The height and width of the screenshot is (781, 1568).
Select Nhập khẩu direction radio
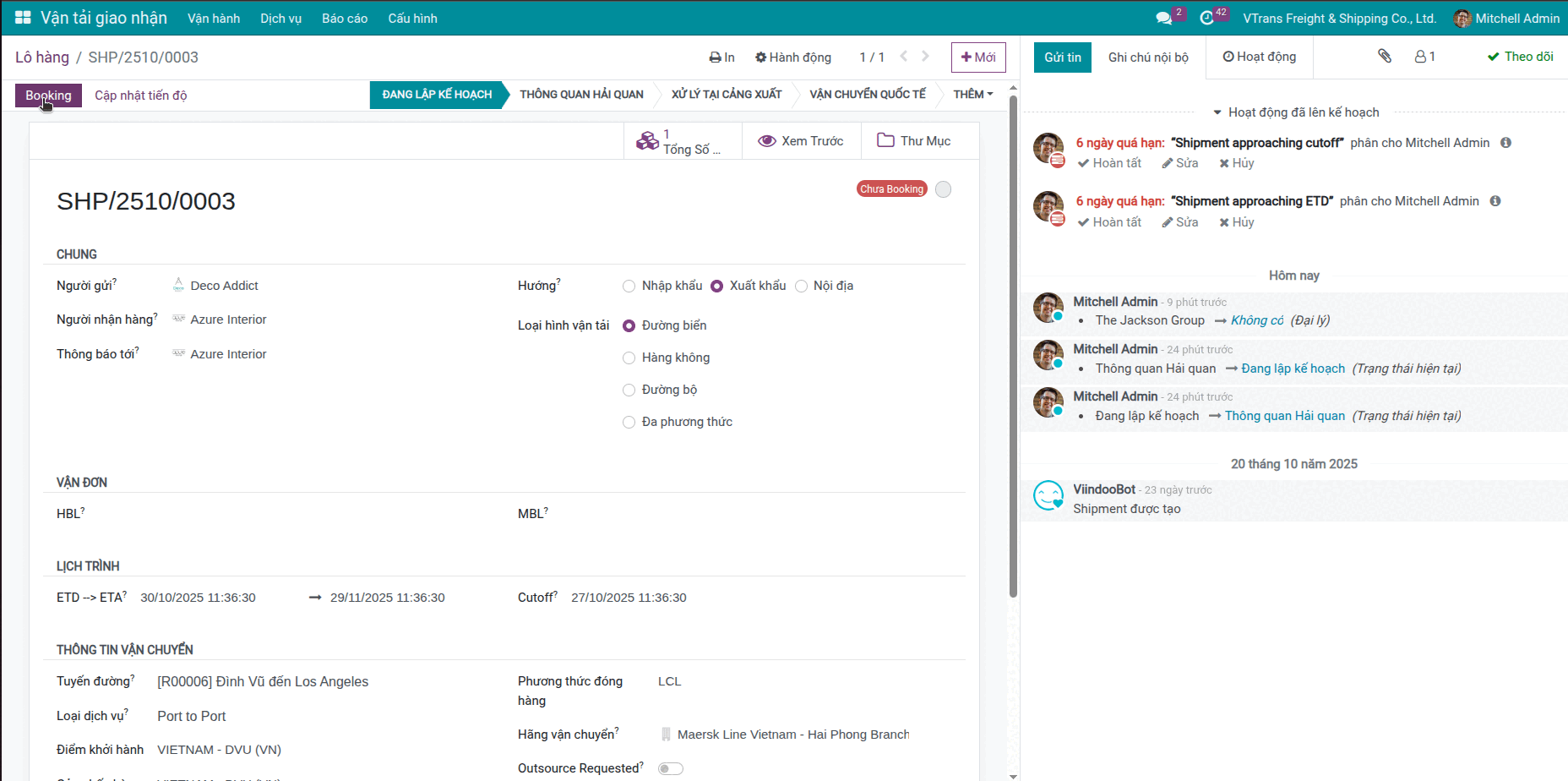pos(629,287)
